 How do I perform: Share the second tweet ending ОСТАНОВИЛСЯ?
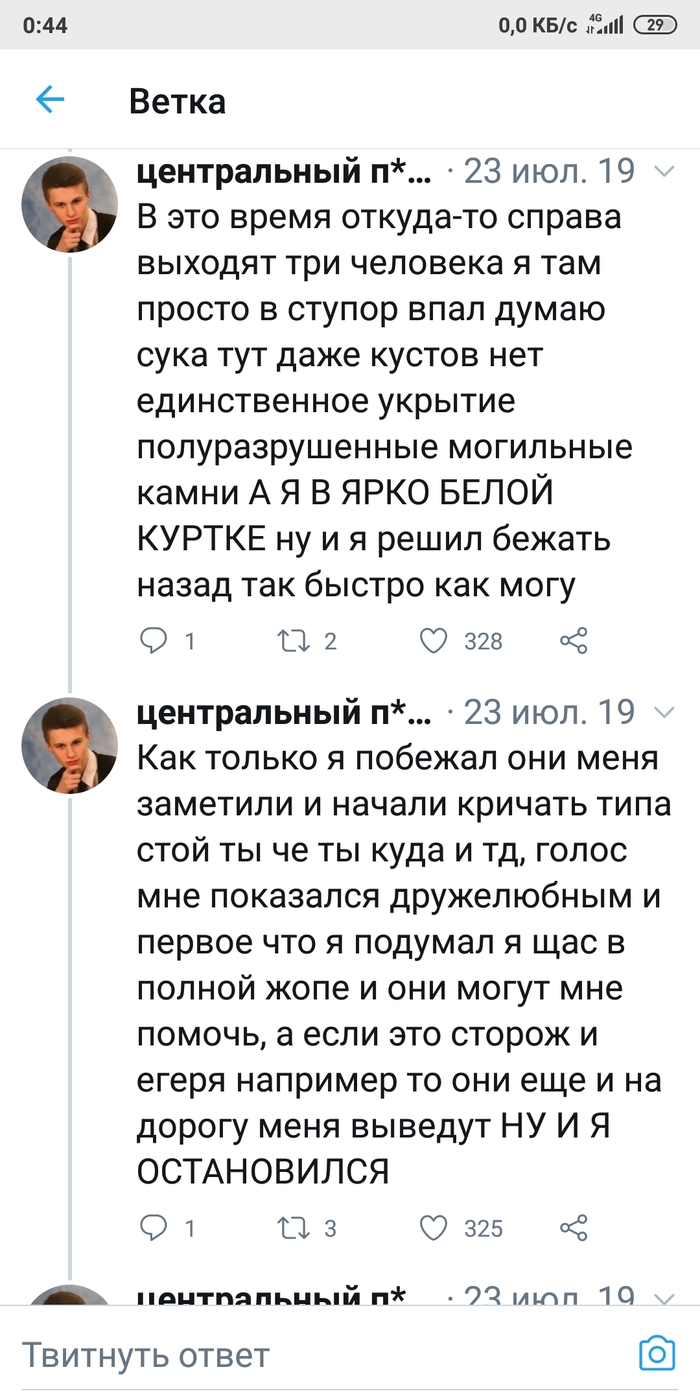[x=573, y=1227]
